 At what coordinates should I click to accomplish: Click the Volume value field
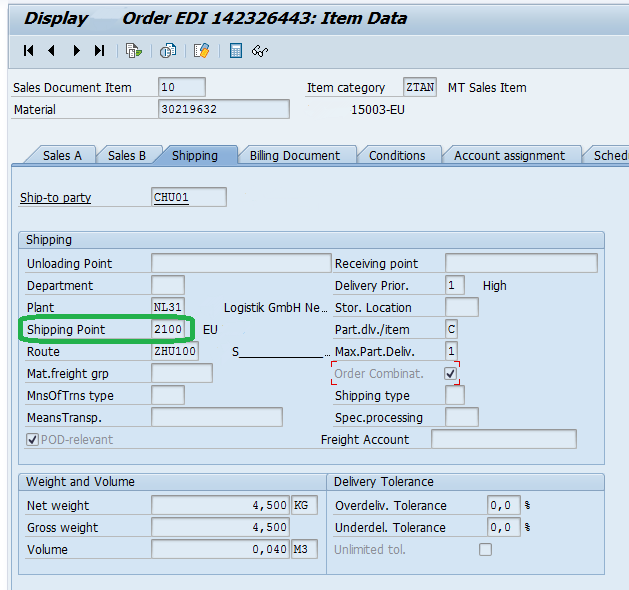click(220, 549)
